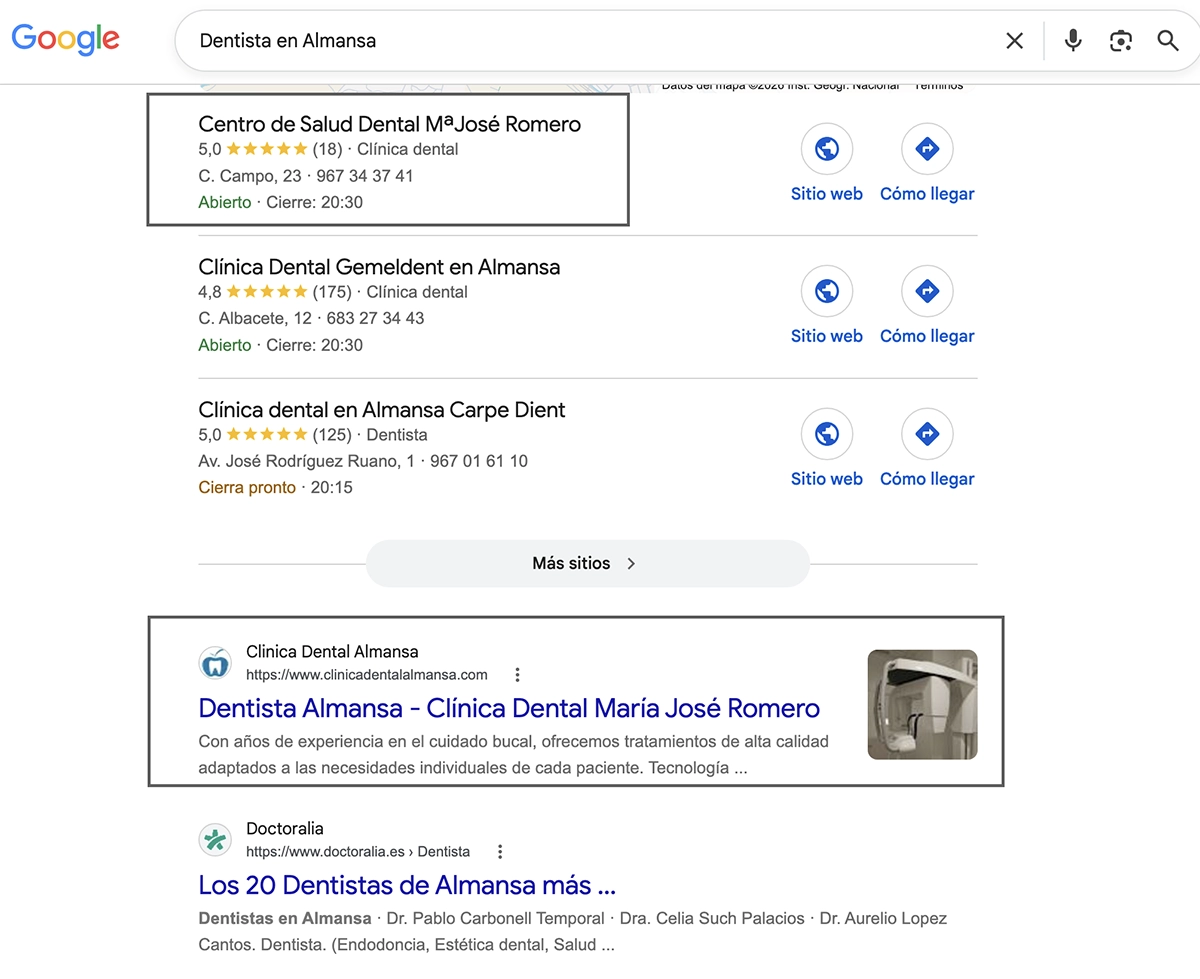The image size is (1200, 979).
Task: Open the three-dot menu for Doctoralia result
Action: pyautogui.click(x=500, y=852)
